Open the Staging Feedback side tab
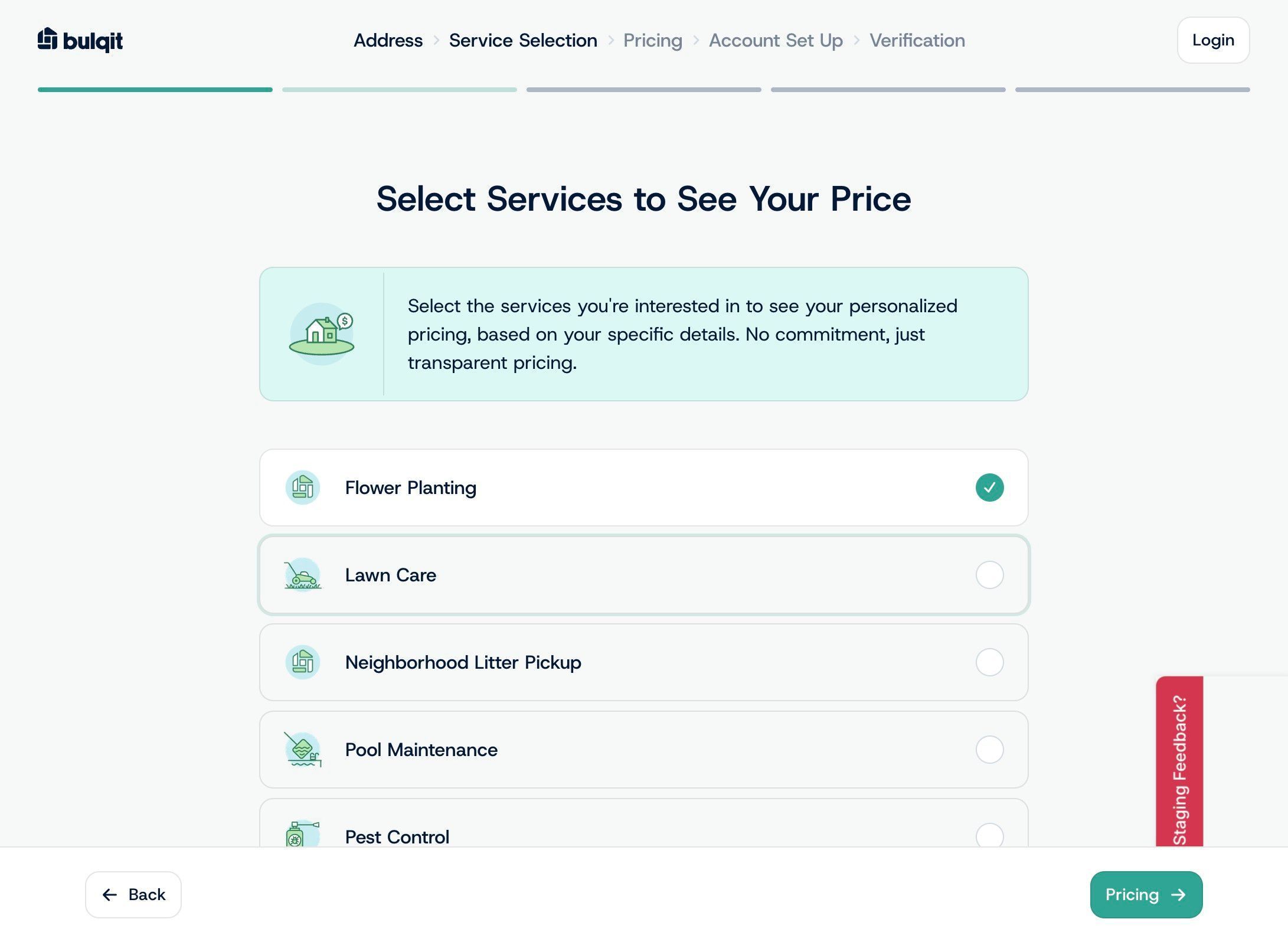The image size is (1288, 942). coord(1179,761)
